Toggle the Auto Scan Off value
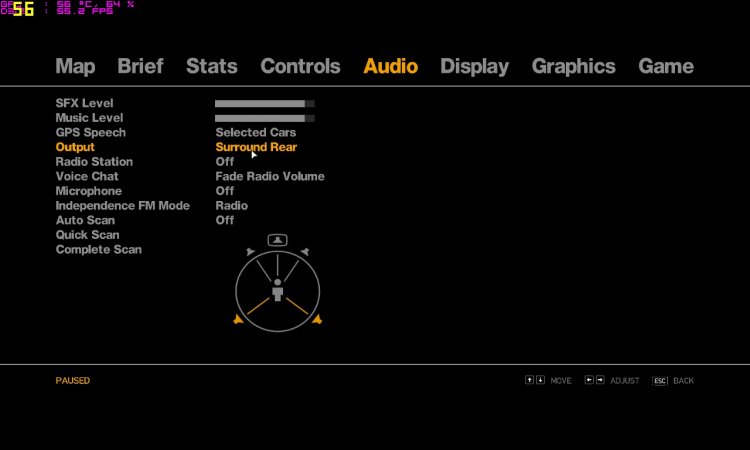The image size is (750, 450). point(225,220)
